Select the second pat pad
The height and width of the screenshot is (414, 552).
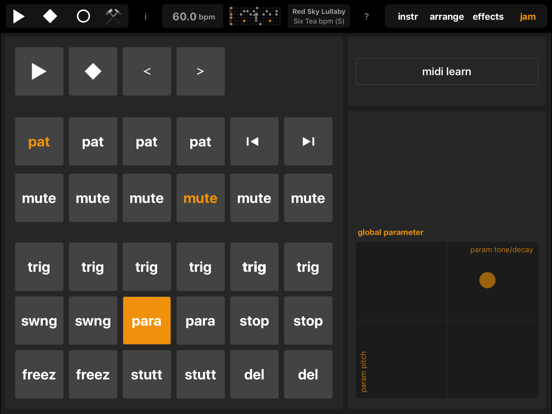93,142
